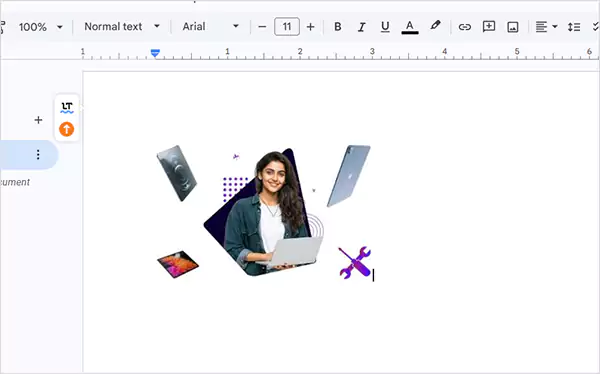Add a document tab with the plus icon
This screenshot has height=374, width=600.
pyautogui.click(x=38, y=120)
